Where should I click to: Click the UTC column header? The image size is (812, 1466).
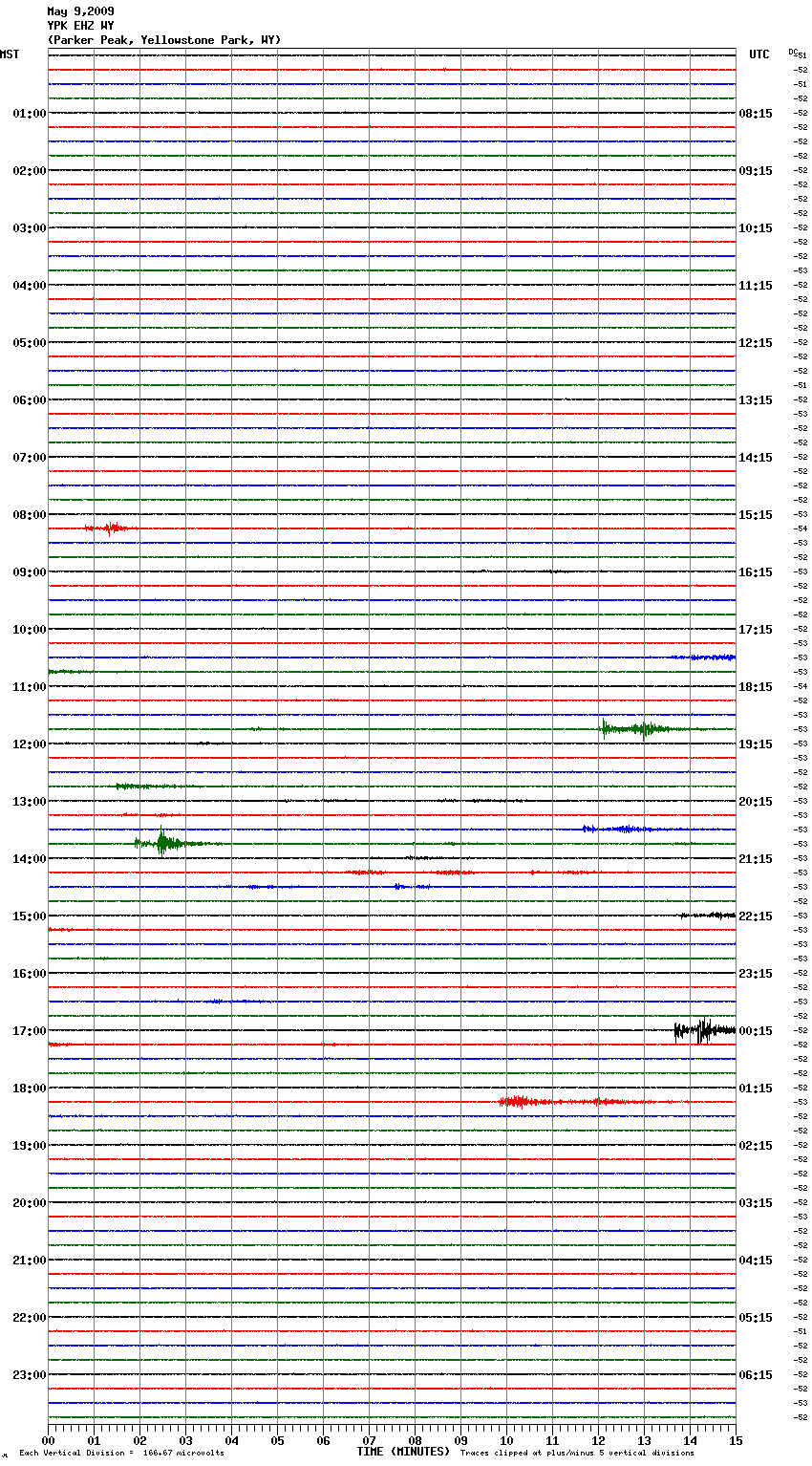click(759, 54)
